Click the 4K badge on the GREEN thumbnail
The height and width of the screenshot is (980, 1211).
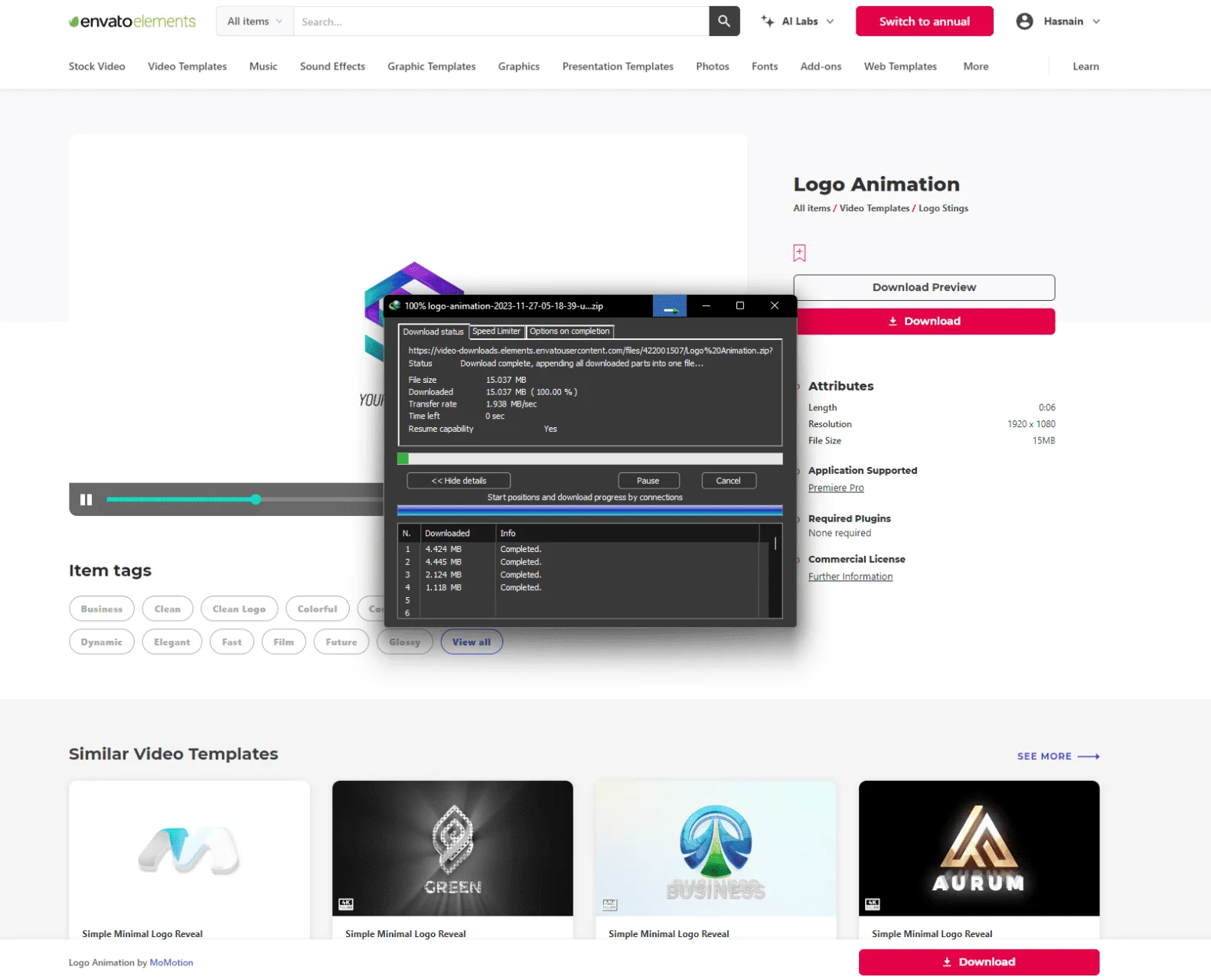click(346, 904)
